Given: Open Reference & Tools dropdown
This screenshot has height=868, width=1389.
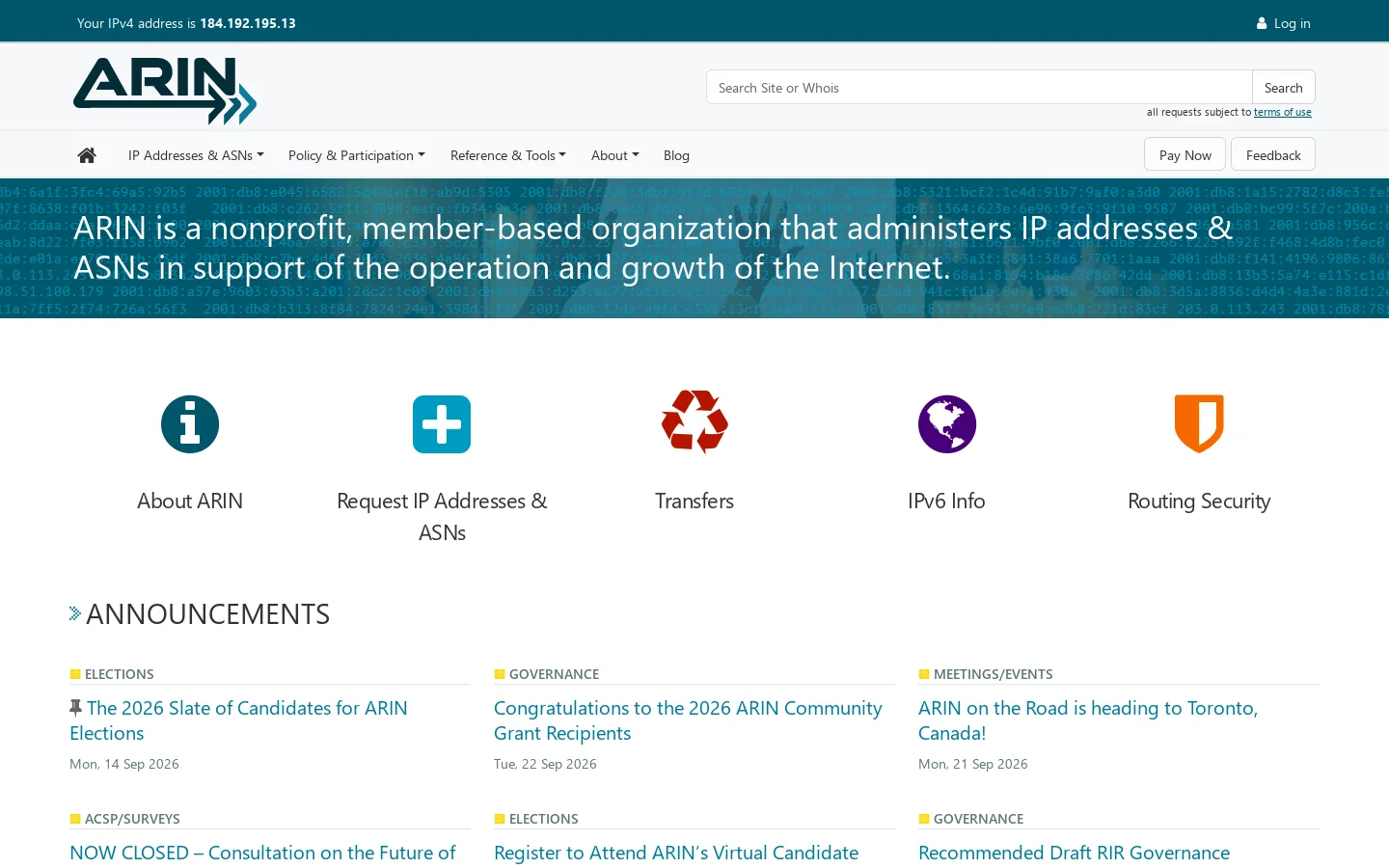Looking at the screenshot, I should pos(508,155).
